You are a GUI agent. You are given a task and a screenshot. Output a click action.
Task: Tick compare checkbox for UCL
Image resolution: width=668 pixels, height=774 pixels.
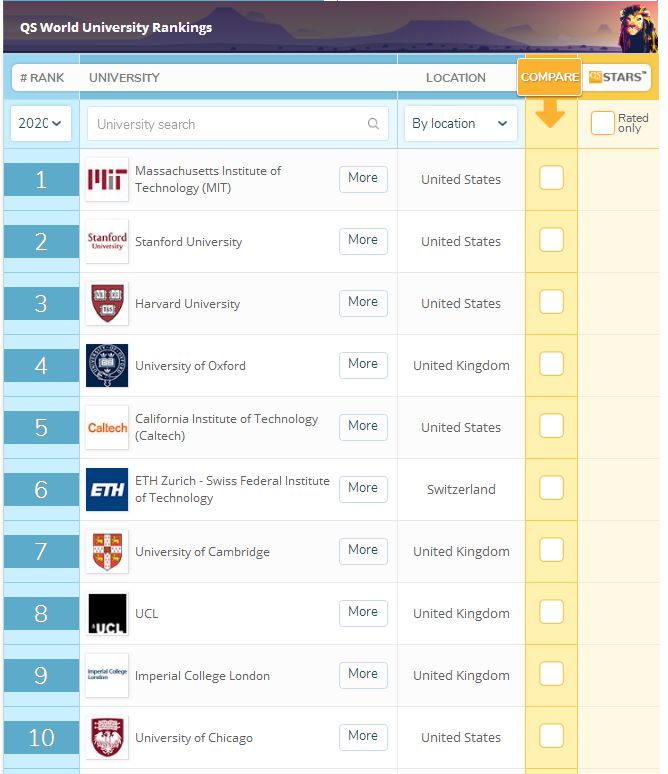551,612
